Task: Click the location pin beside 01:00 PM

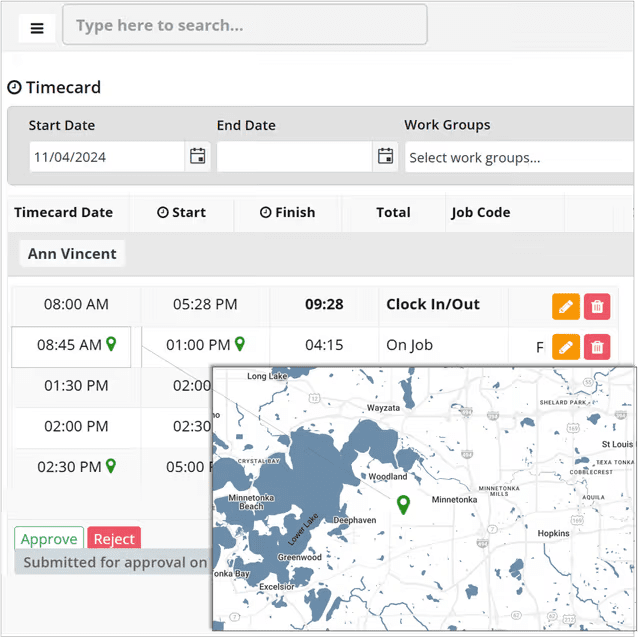Action: (239, 345)
